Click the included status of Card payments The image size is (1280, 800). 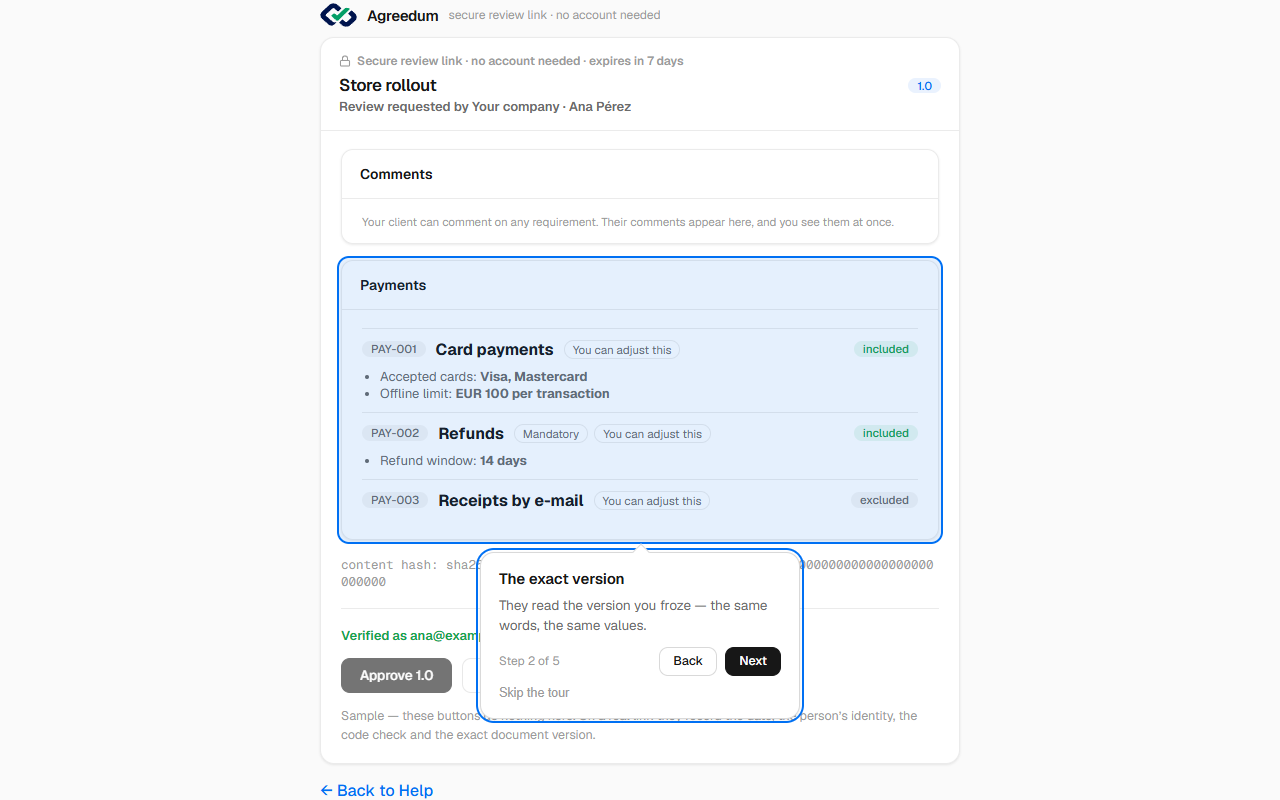tap(886, 349)
